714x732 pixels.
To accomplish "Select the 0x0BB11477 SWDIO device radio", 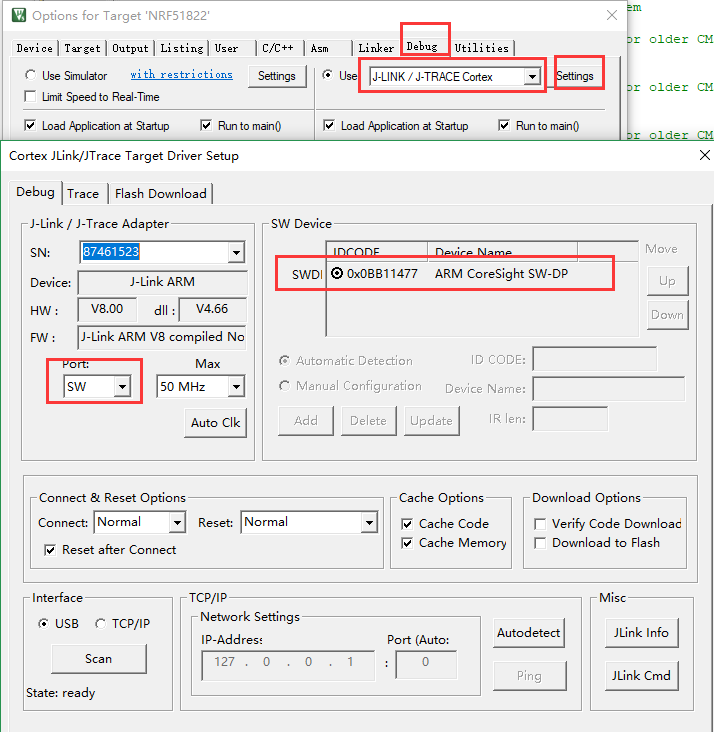I will tap(337, 274).
